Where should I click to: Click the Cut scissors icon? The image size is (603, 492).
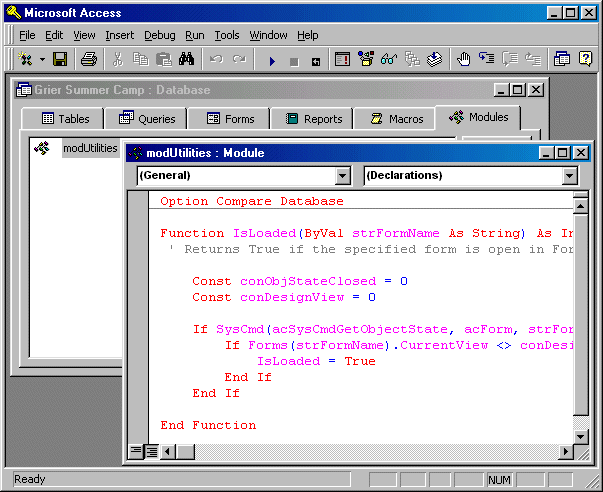(x=118, y=59)
